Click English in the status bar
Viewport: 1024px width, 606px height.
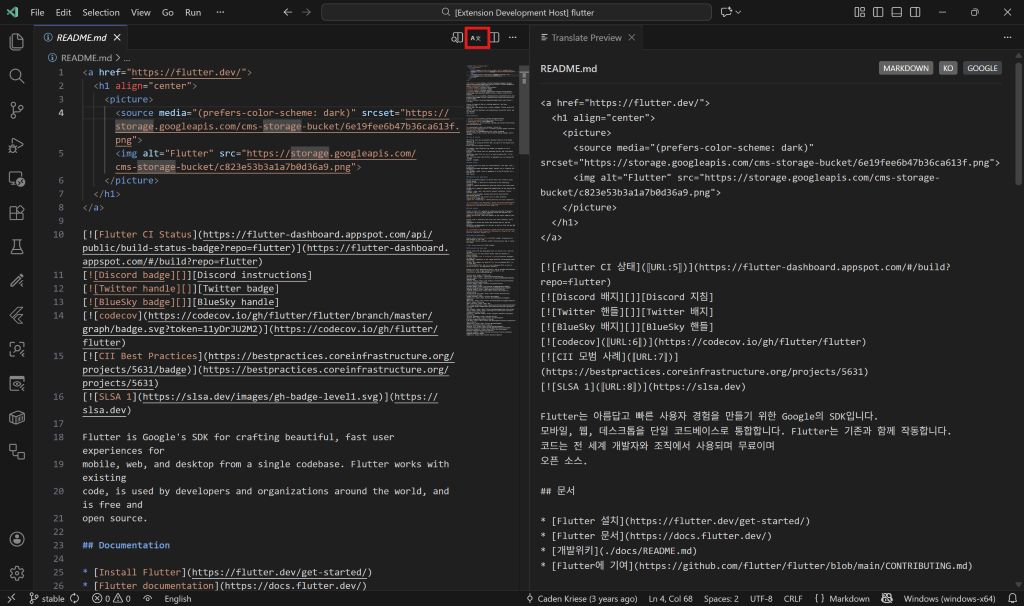[x=178, y=598]
